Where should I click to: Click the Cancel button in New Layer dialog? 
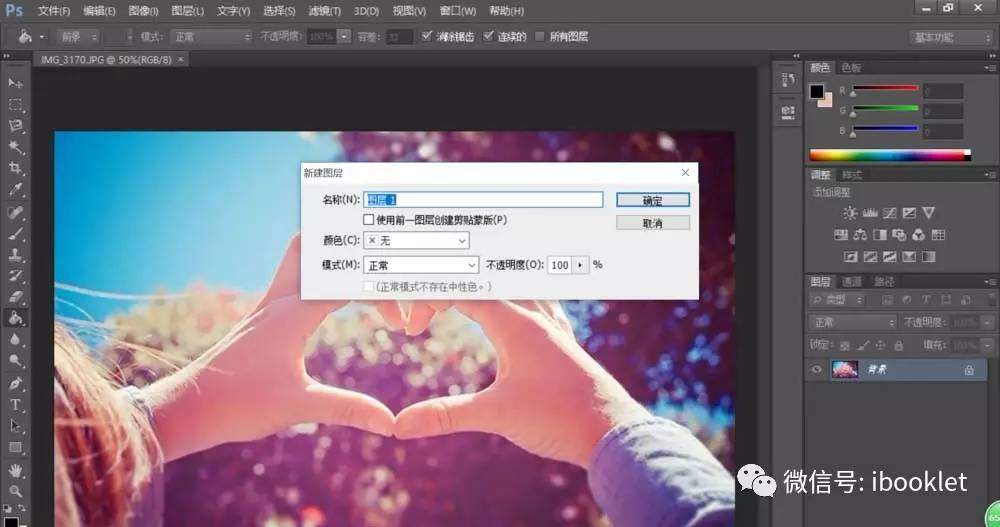[652, 223]
